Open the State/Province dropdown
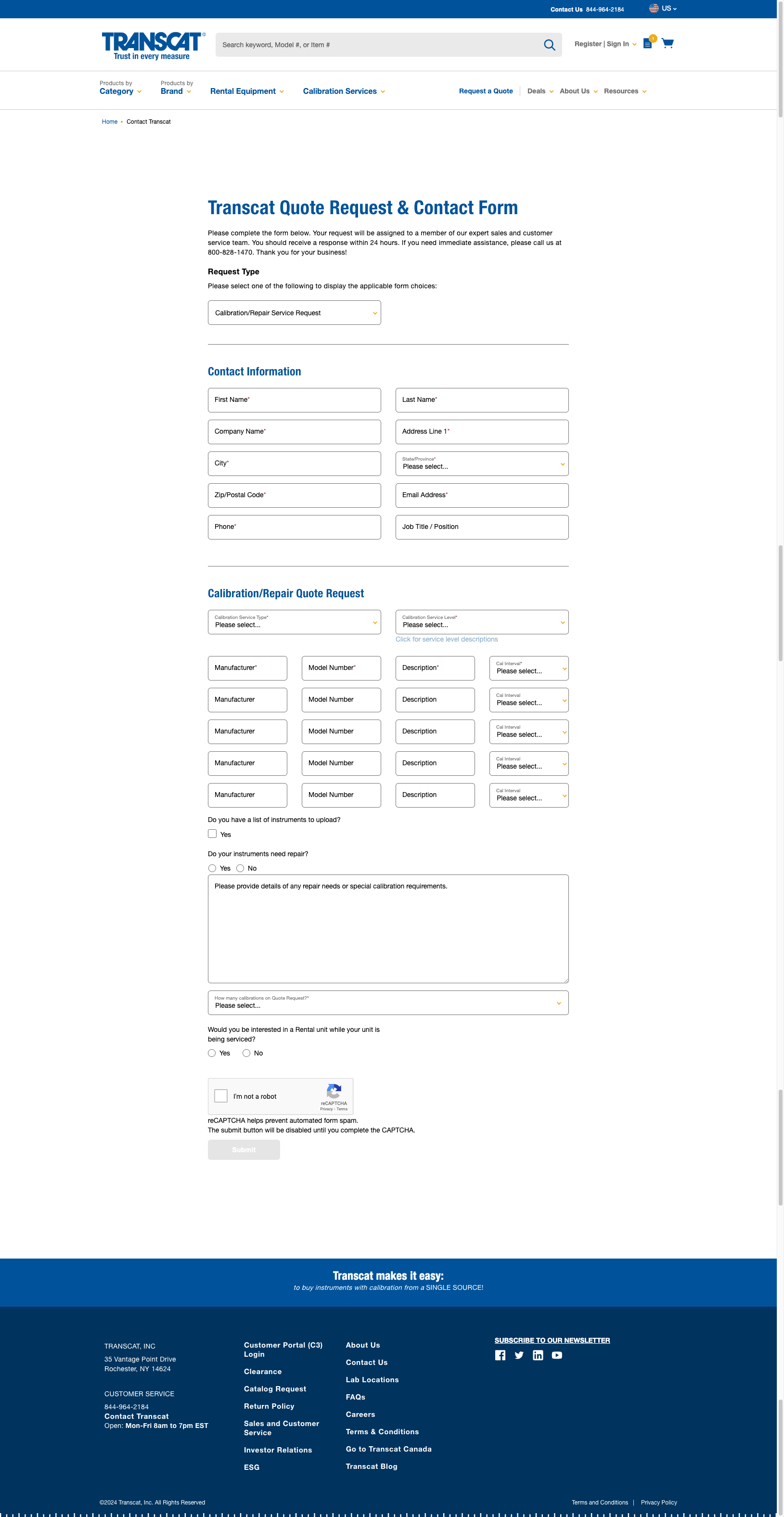 481,464
